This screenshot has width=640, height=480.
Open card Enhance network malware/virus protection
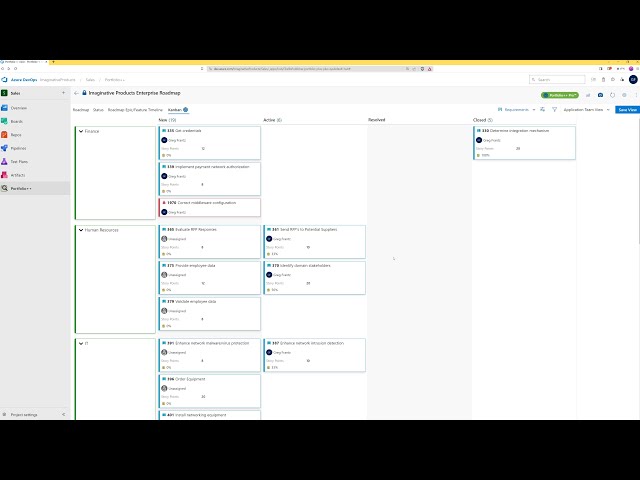210,355
